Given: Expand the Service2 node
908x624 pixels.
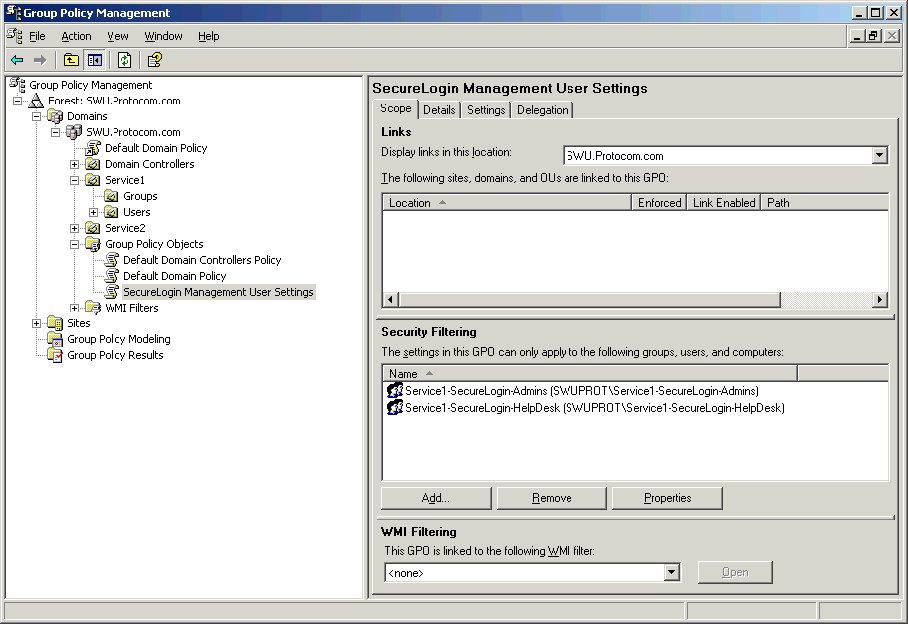Looking at the screenshot, I should coord(73,227).
